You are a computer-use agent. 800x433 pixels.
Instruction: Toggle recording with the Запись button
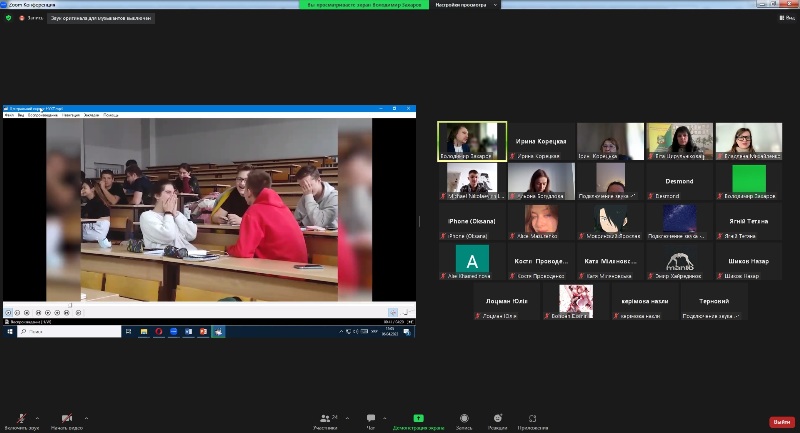tap(464, 420)
